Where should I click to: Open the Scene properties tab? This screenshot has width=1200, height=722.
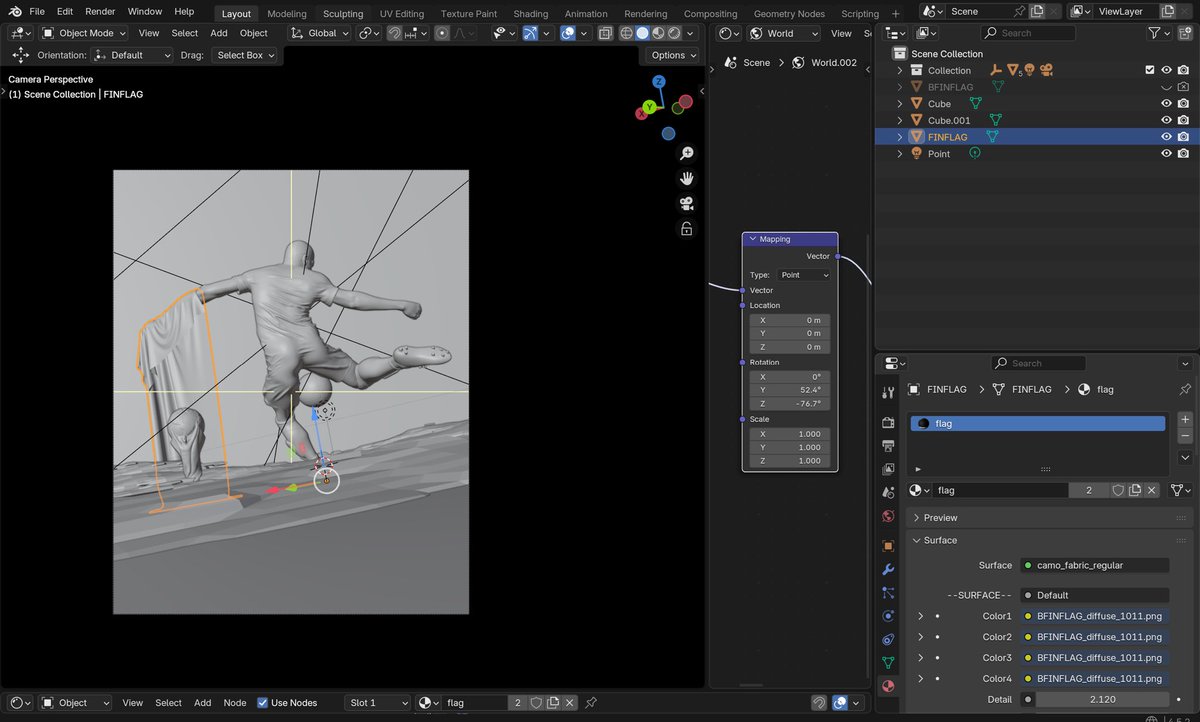888,493
